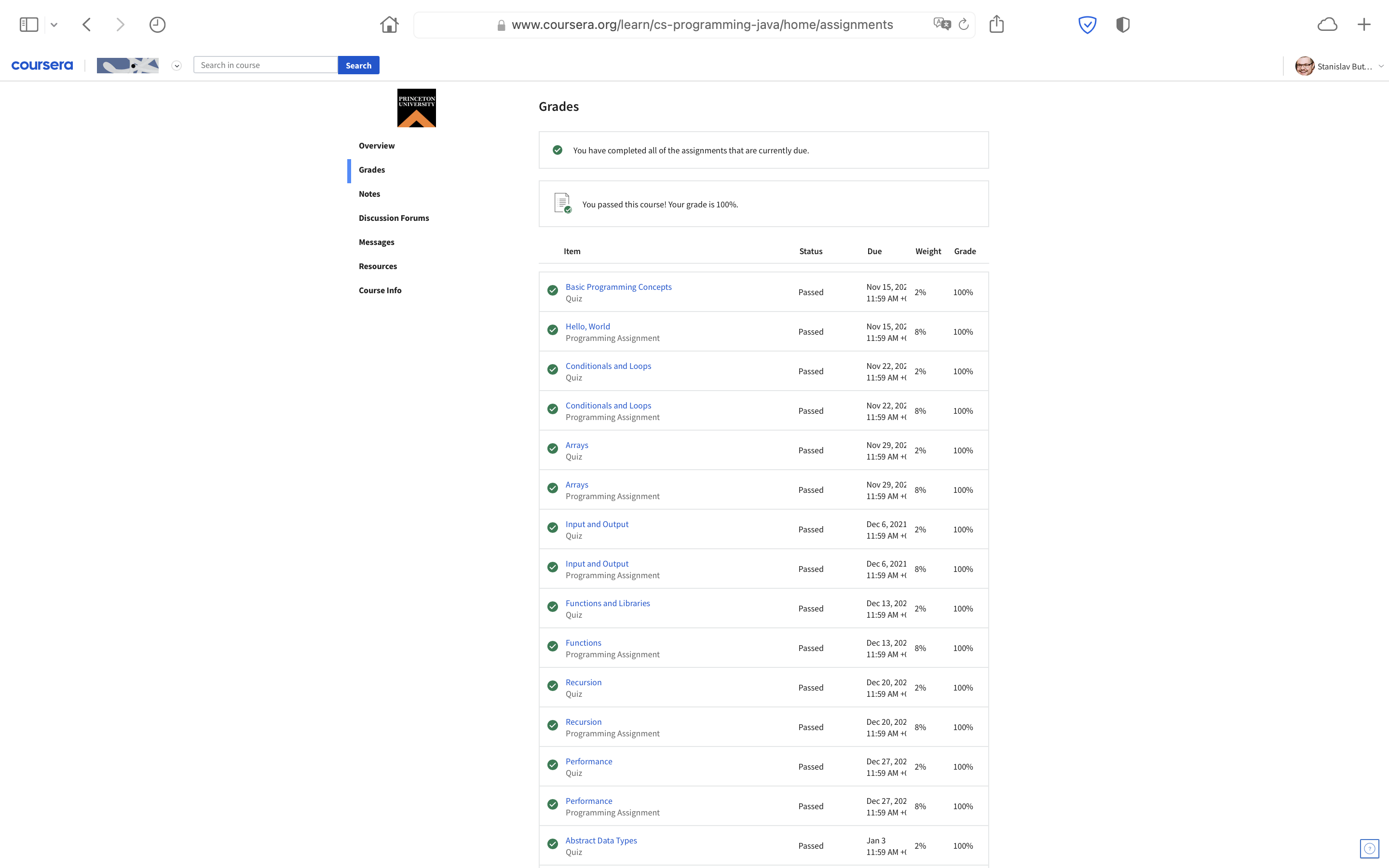Click the Safari sidebar toggle icon
The width and height of the screenshot is (1389, 868).
(29, 25)
